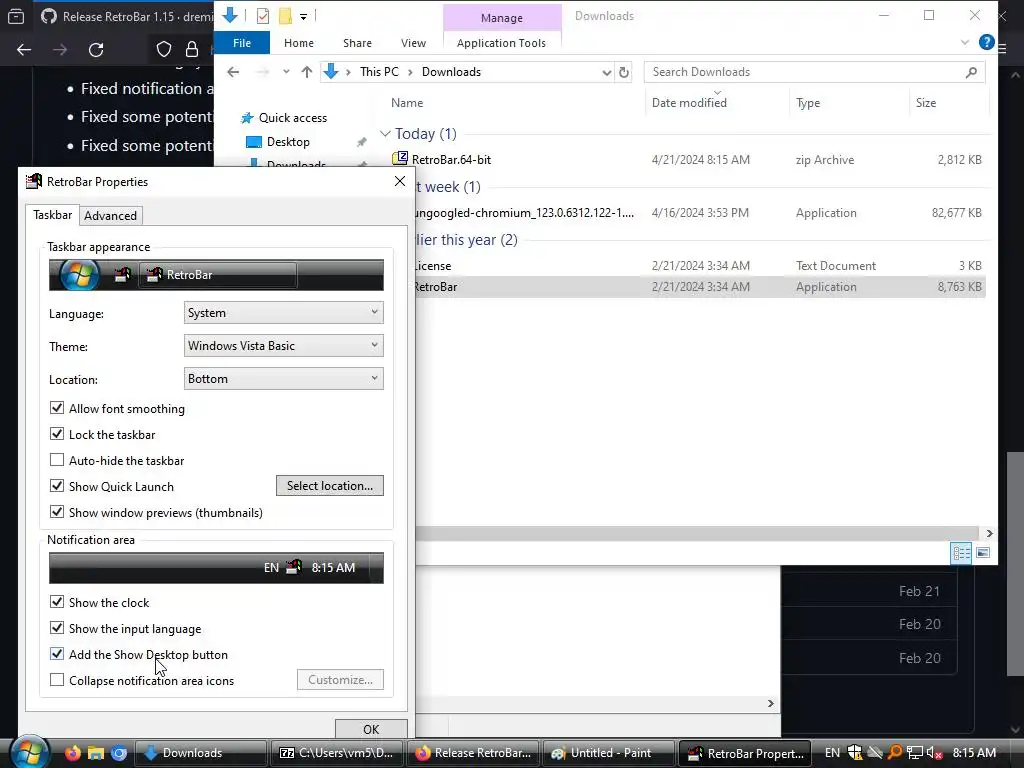Click Properties icon in Explorer quick toolbar
The width and height of the screenshot is (1024, 768).
pos(263,16)
